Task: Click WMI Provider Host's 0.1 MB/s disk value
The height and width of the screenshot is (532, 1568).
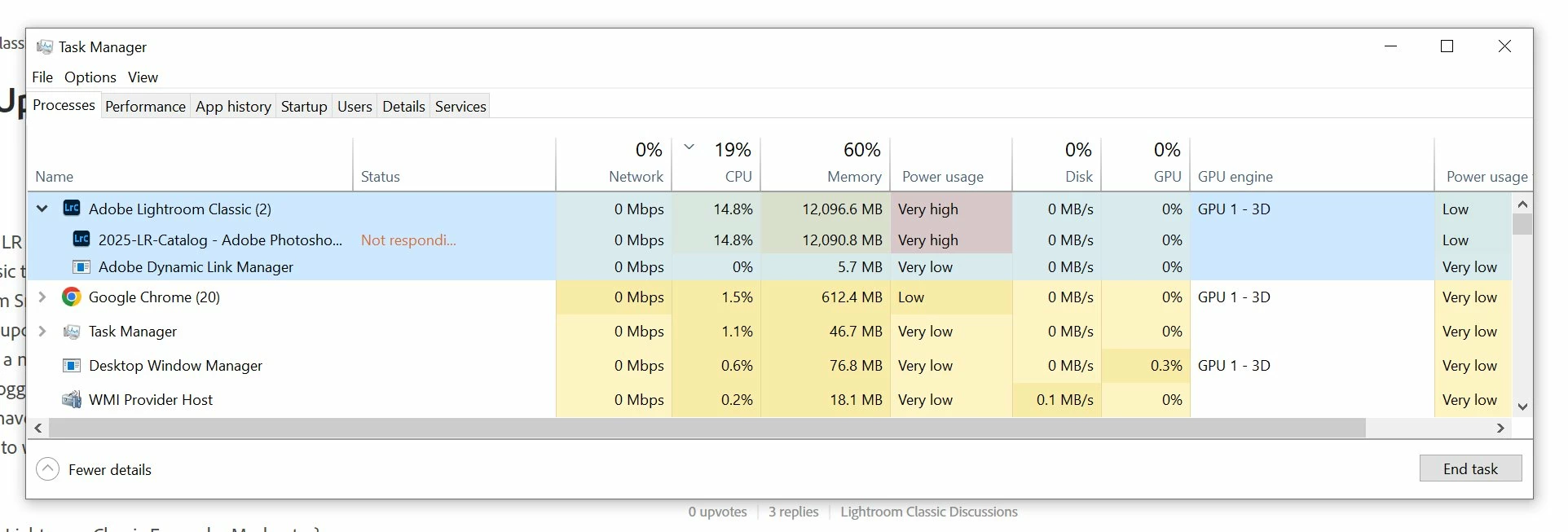Action: coord(1064,399)
